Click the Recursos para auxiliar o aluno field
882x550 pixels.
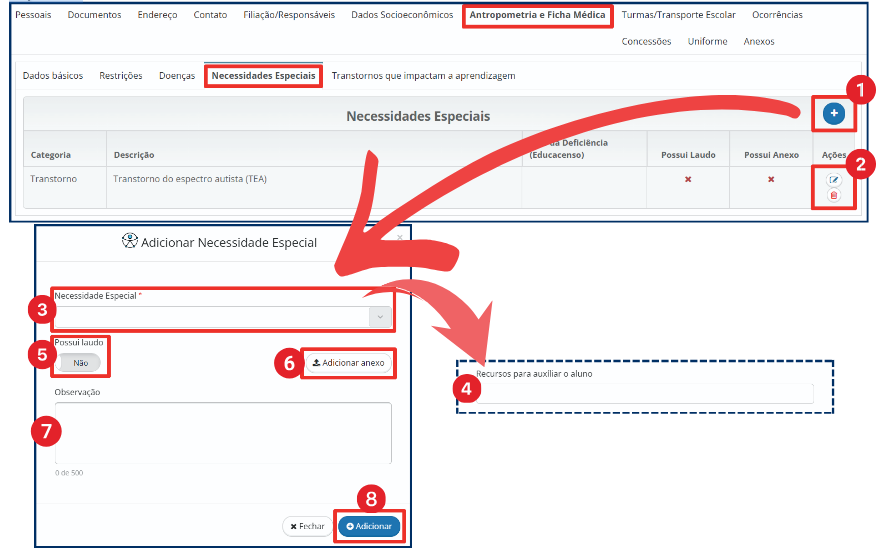point(643,393)
